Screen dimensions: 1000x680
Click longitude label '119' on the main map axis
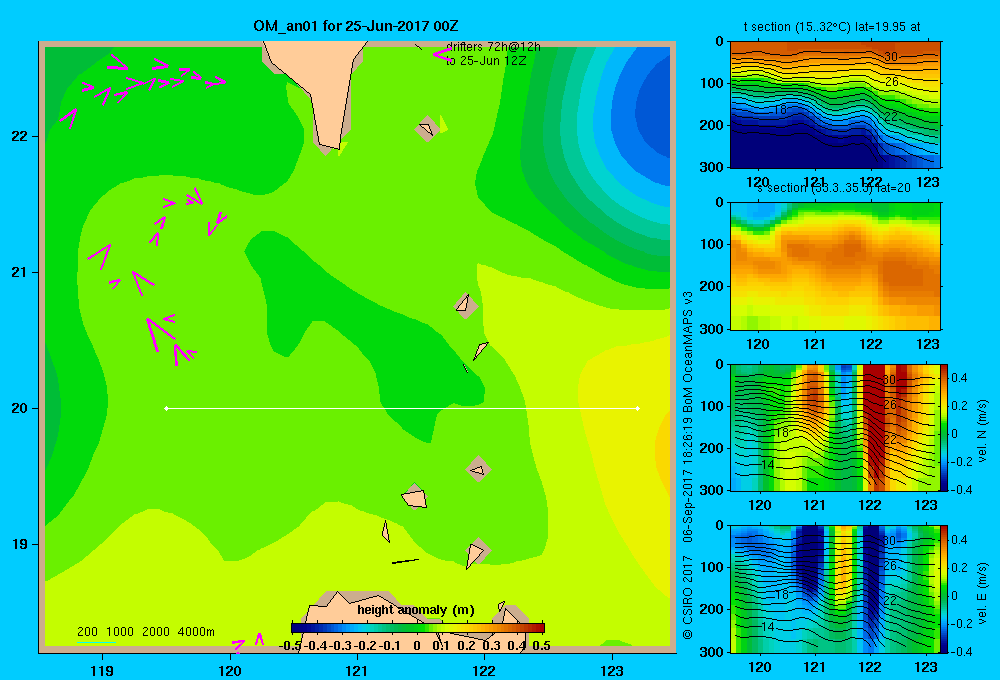point(102,670)
